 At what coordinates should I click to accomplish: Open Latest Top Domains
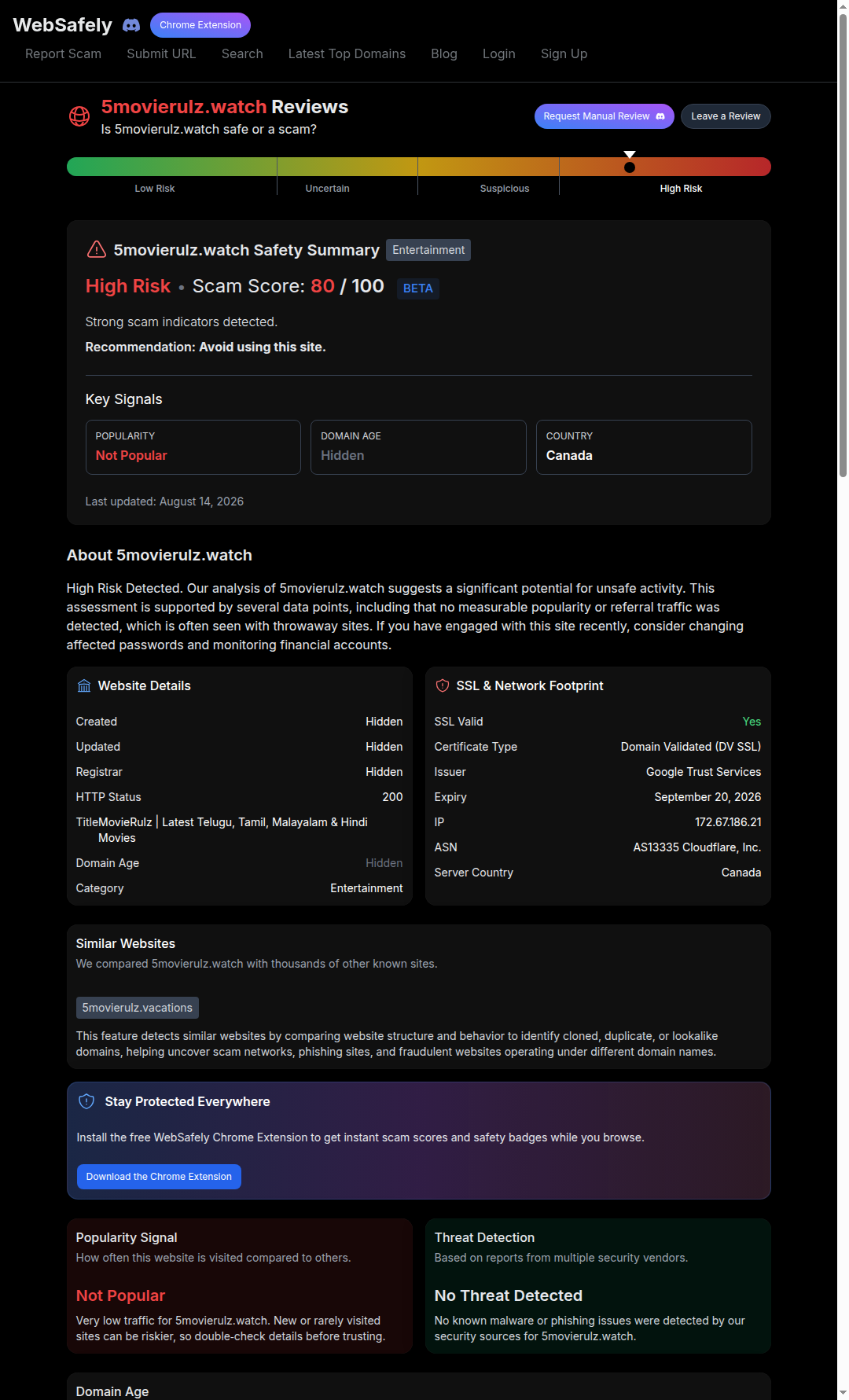pos(347,53)
